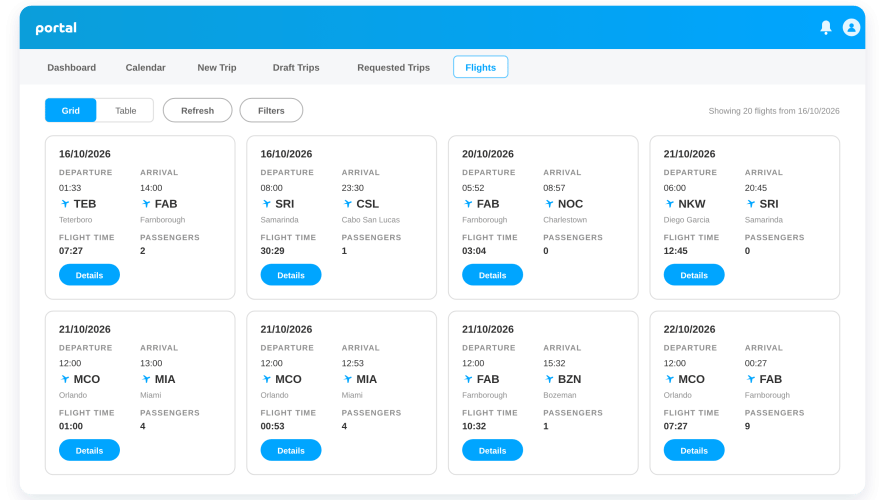This screenshot has height=500, width=885.
Task: Click passenger count 9
Action: click(747, 427)
